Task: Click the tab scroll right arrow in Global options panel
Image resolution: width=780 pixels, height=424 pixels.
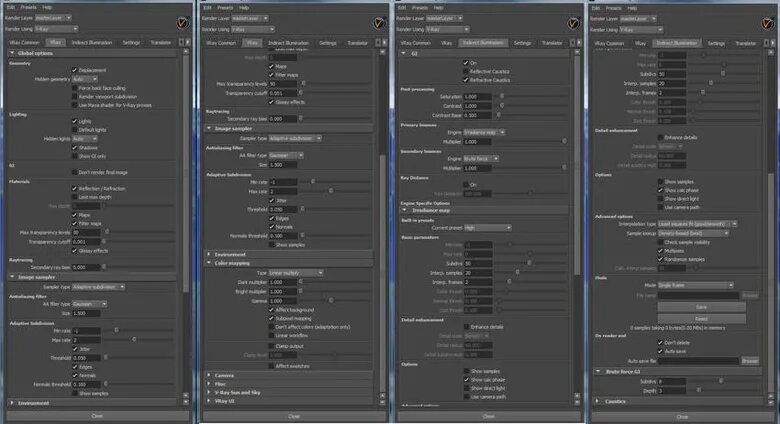Action: click(x=188, y=42)
